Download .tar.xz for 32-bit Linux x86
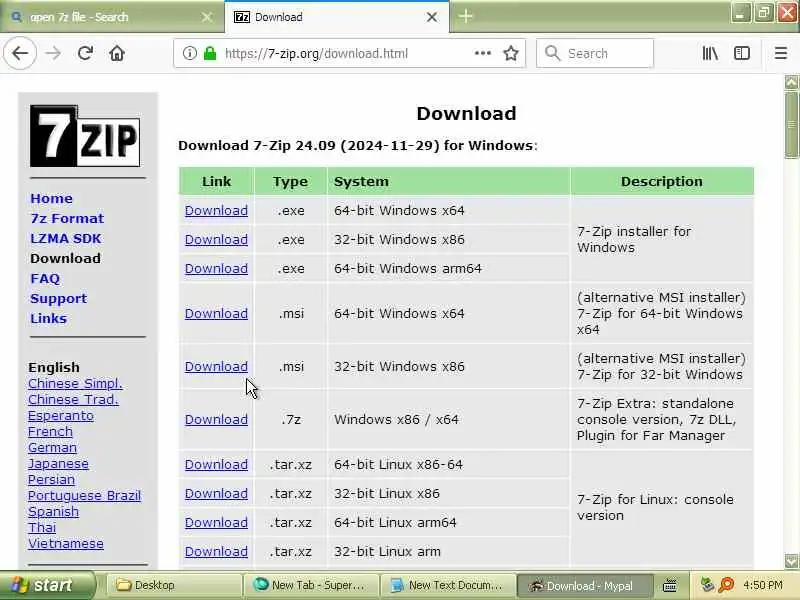 tap(216, 494)
